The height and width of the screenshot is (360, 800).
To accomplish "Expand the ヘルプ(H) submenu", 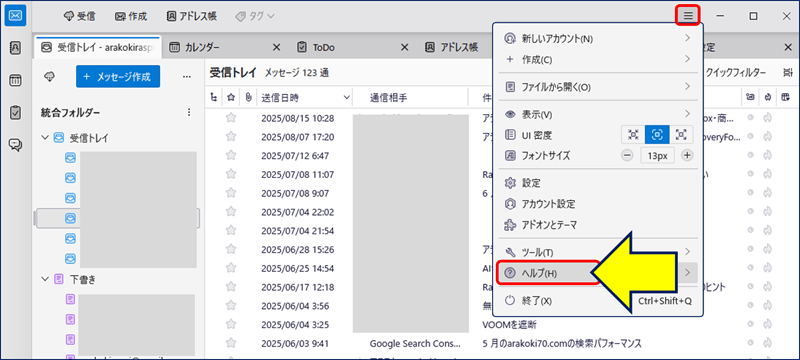I will click(597, 273).
